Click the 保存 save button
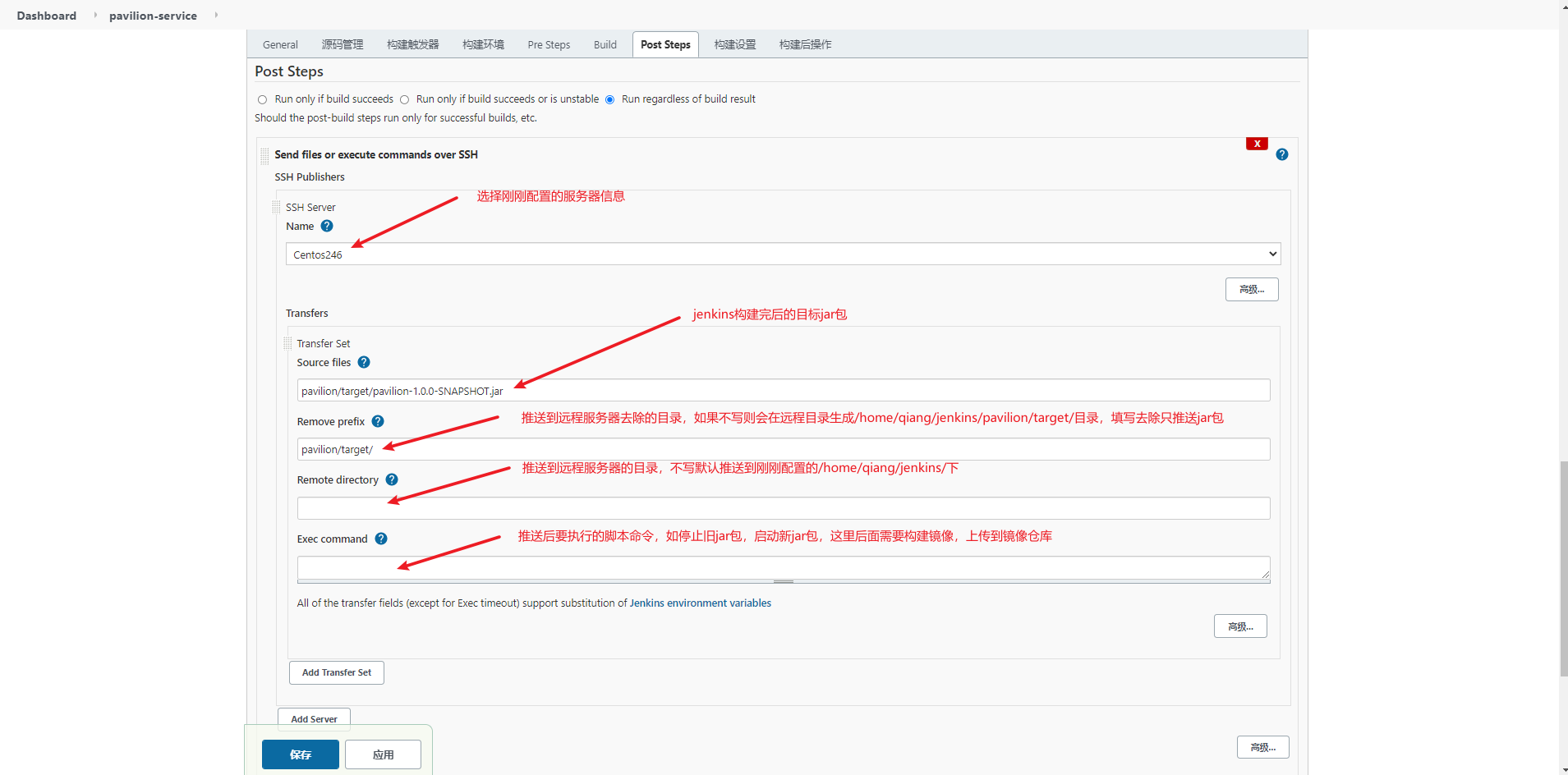Screen dimensions: 1568x775 (x=301, y=754)
